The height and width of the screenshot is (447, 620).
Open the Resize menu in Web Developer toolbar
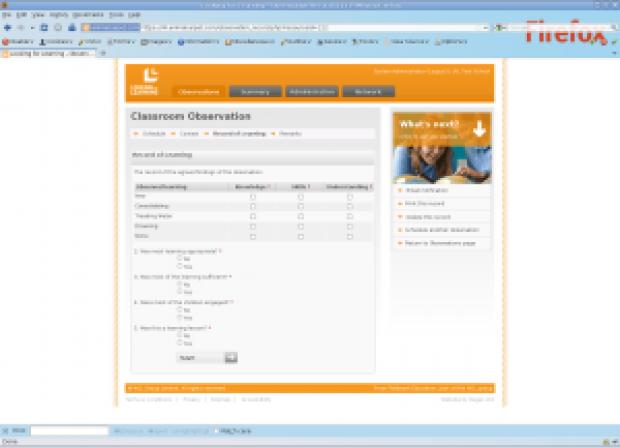click(332, 42)
